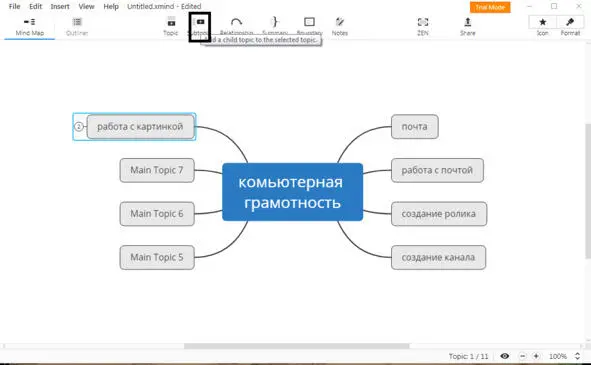Open the Share options

(467, 26)
